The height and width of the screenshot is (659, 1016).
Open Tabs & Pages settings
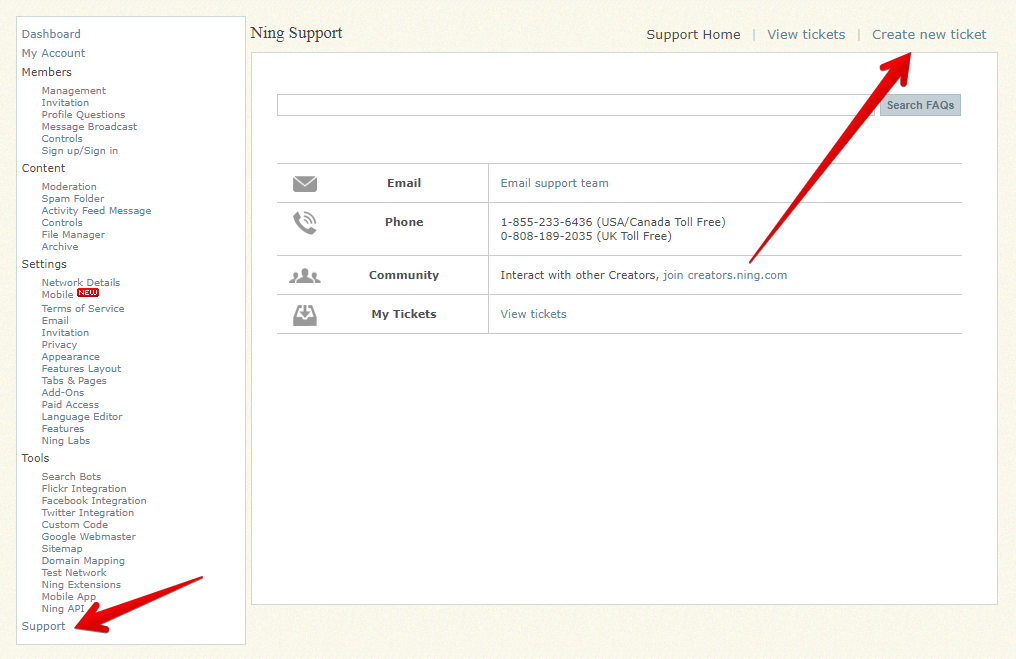tap(74, 381)
